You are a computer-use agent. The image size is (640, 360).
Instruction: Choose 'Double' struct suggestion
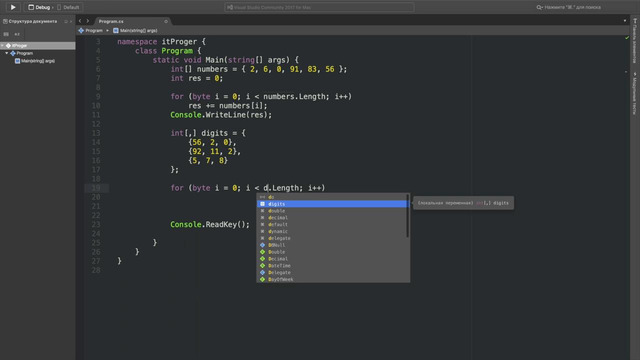click(332, 252)
